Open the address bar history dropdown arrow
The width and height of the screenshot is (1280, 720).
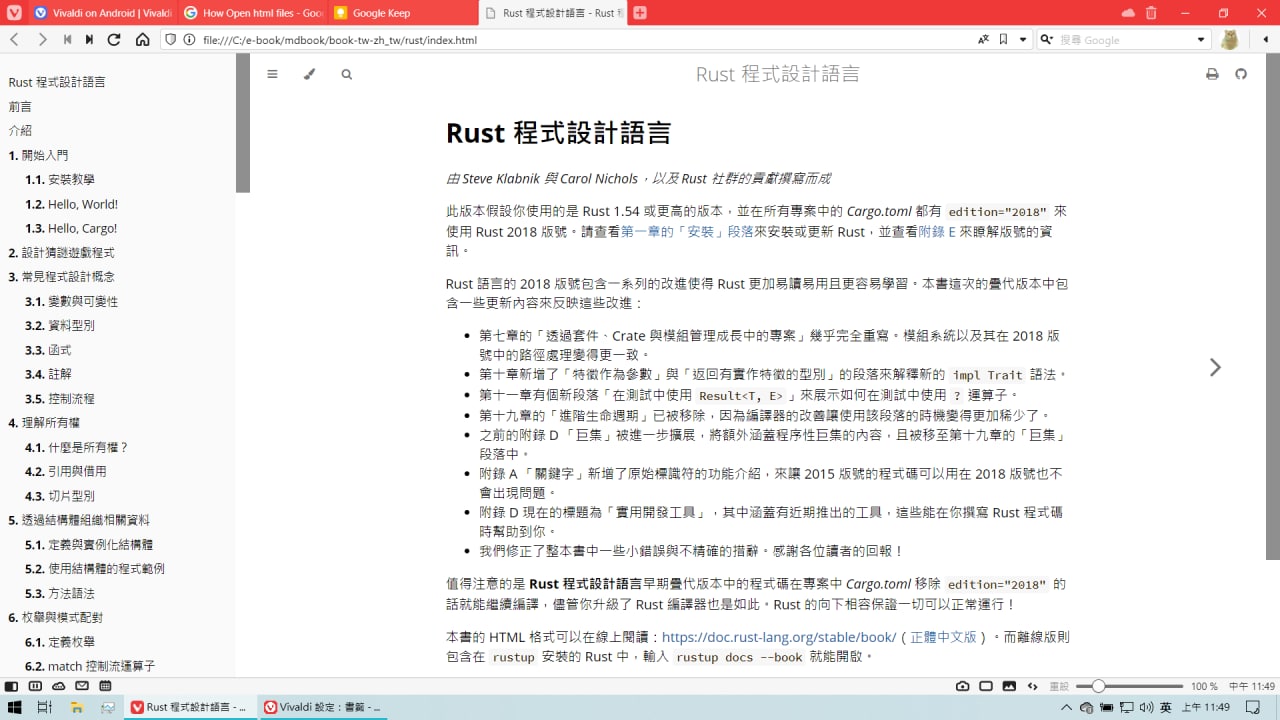pos(1023,40)
